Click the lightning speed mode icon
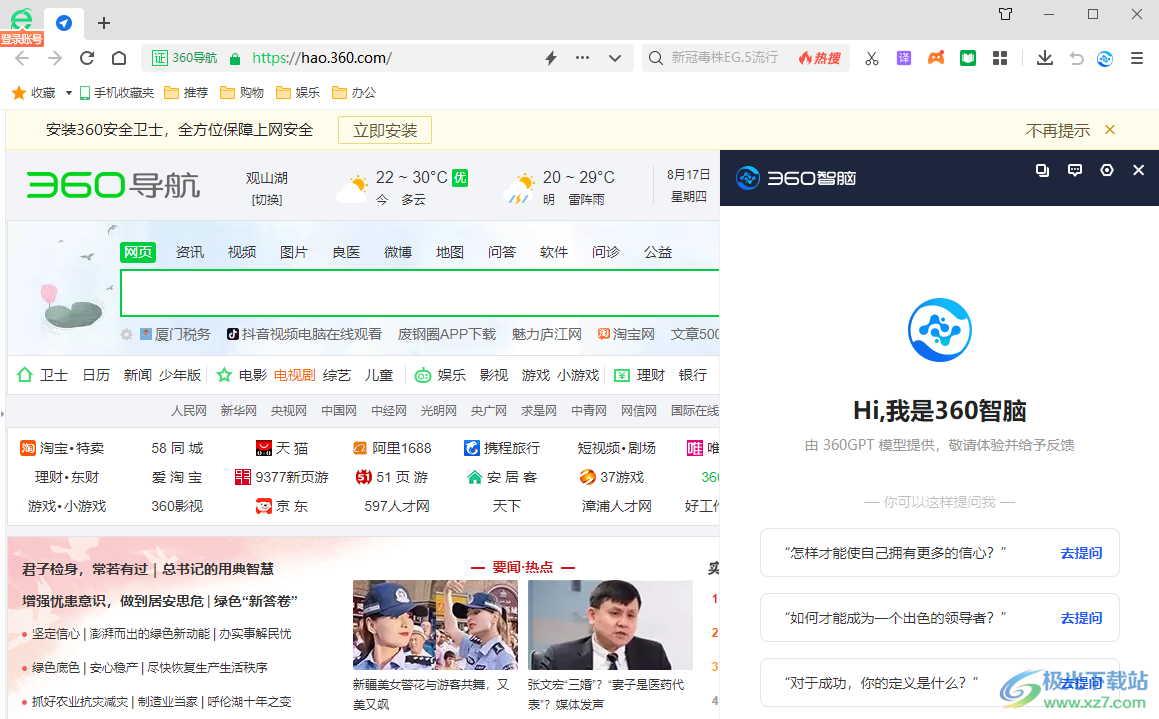 550,58
